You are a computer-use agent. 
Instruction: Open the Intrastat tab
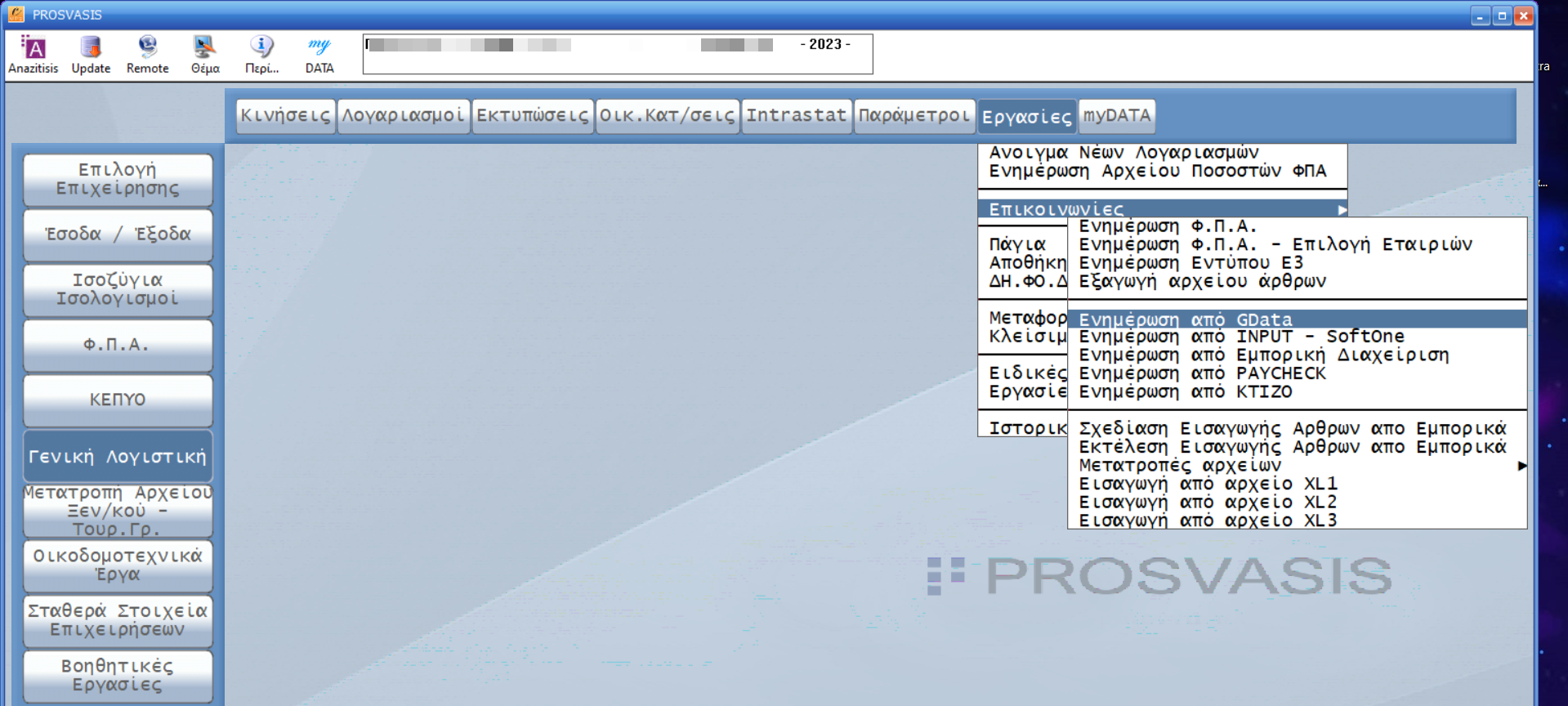click(796, 116)
